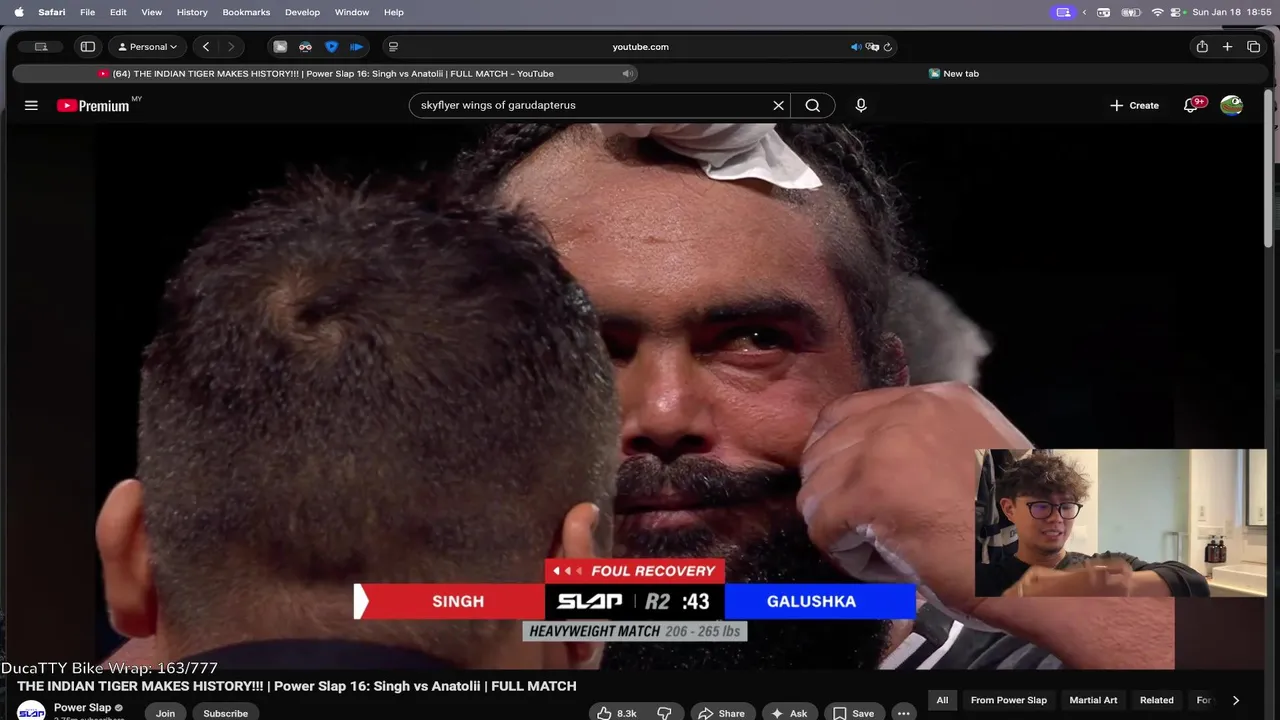Image resolution: width=1280 pixels, height=720 pixels.
Task: Subscribe to Power Slap channel
Action: click(226, 713)
